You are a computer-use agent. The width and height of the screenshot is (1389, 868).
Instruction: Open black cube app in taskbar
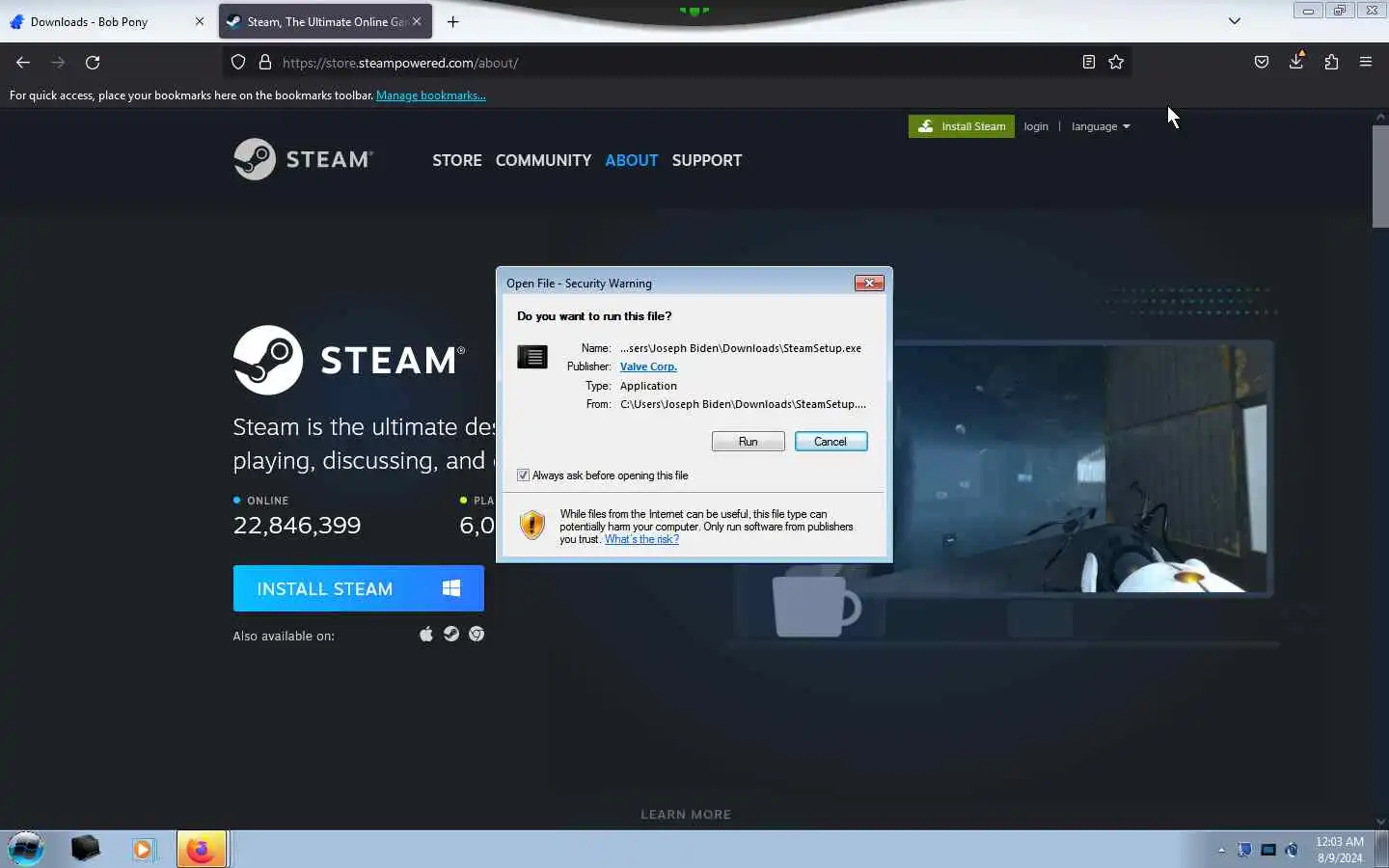86,849
